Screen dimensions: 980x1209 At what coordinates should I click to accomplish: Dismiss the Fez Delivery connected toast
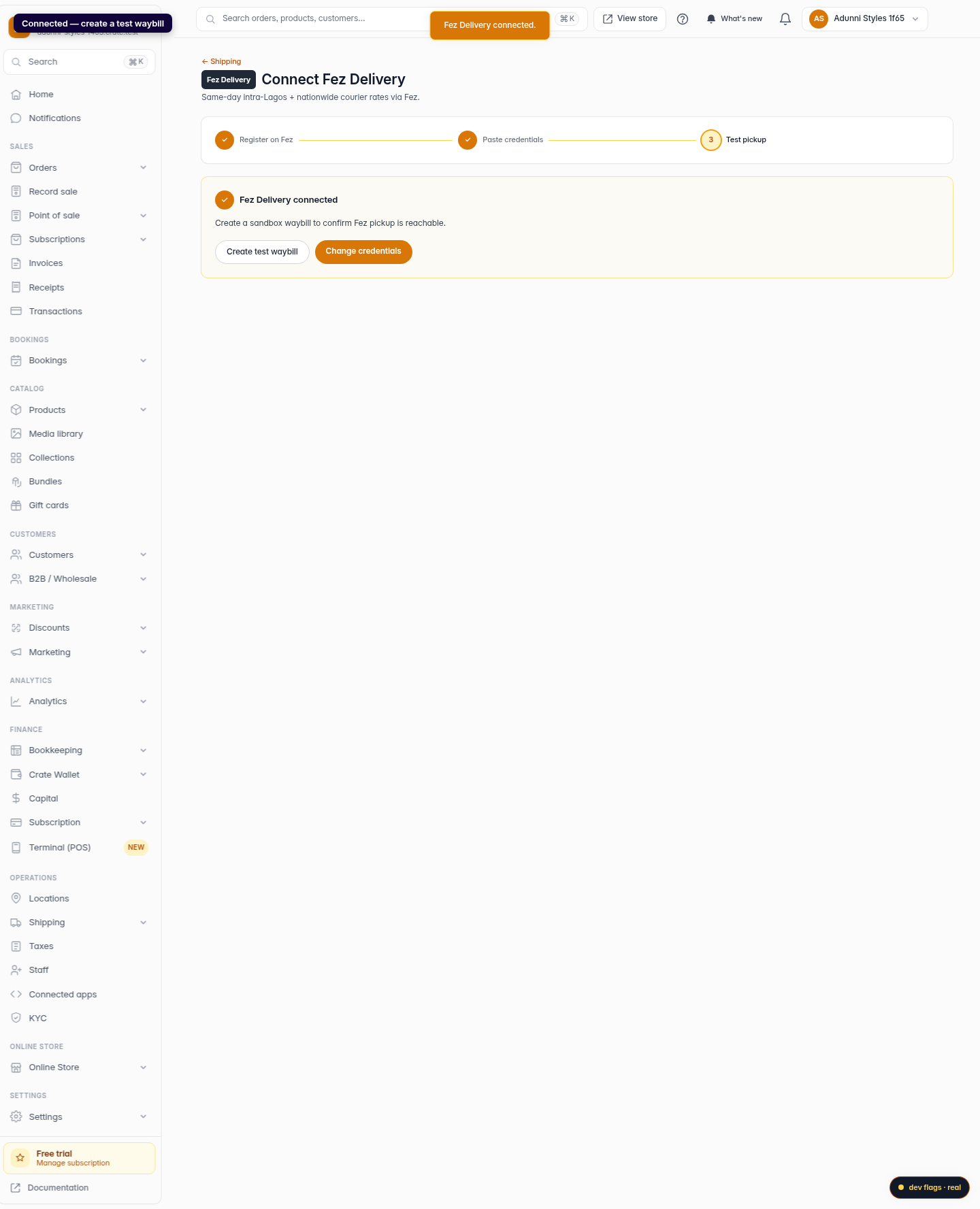coord(489,25)
